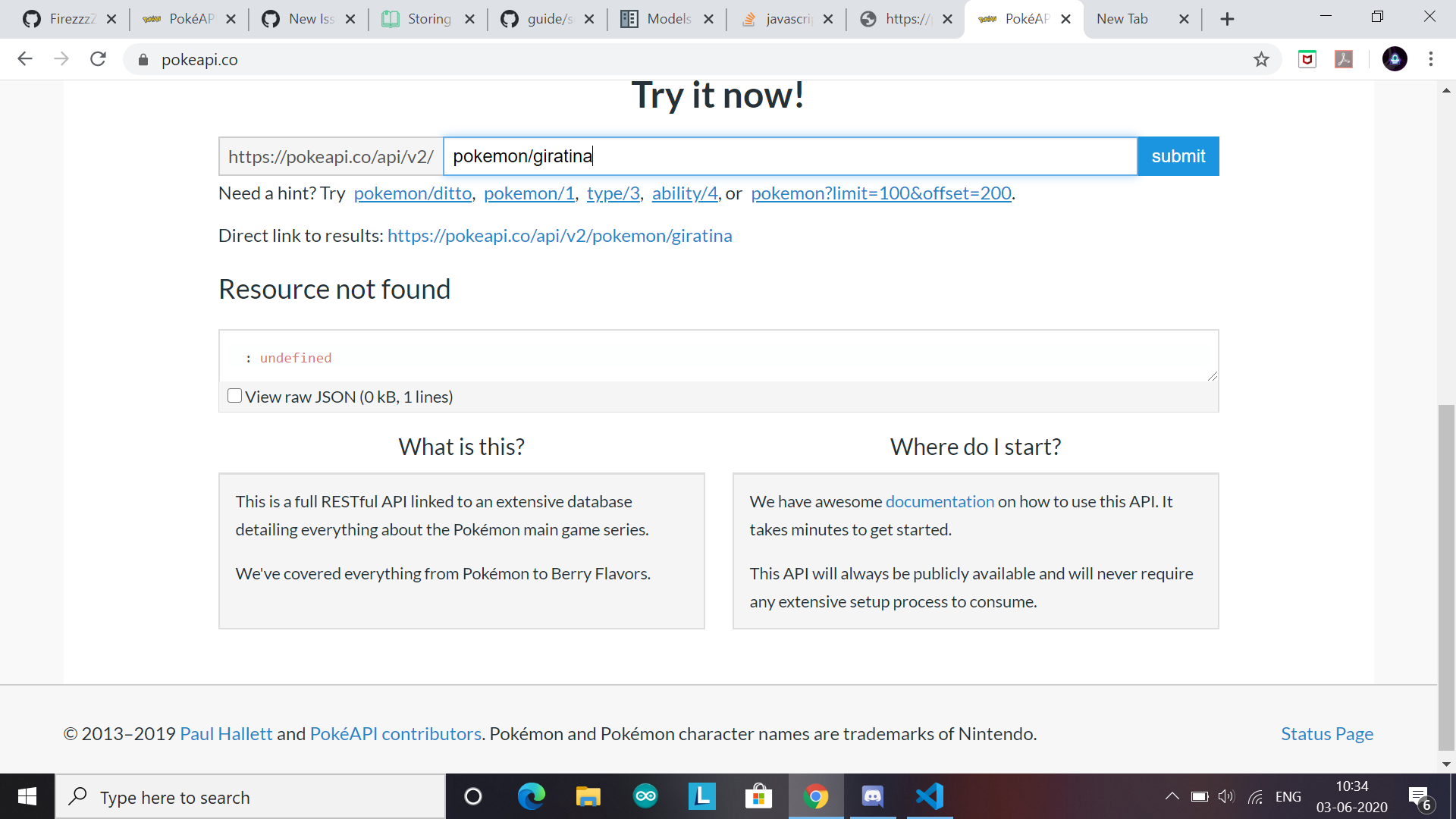
Task: Open the PDF extension icon in toolbar
Action: 1344,59
